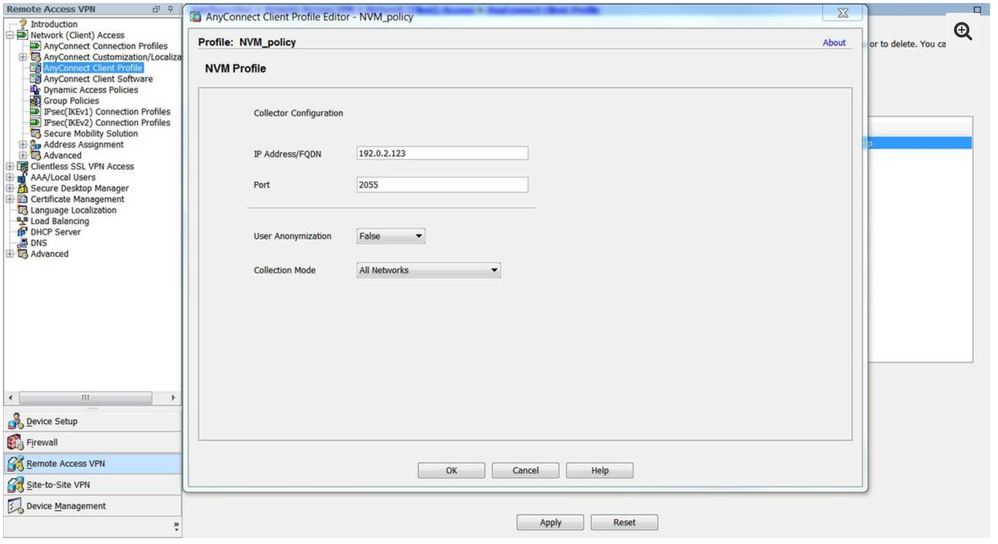Switch to Device Setup section
This screenshot has width=998, height=544.
[x=93, y=421]
